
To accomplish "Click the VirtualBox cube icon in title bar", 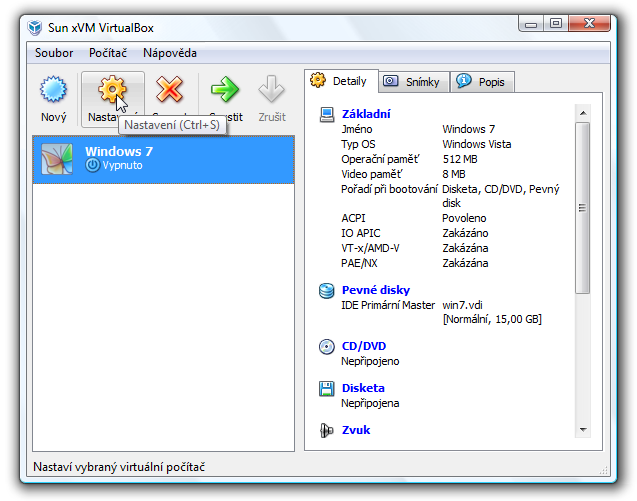I will coord(35,28).
